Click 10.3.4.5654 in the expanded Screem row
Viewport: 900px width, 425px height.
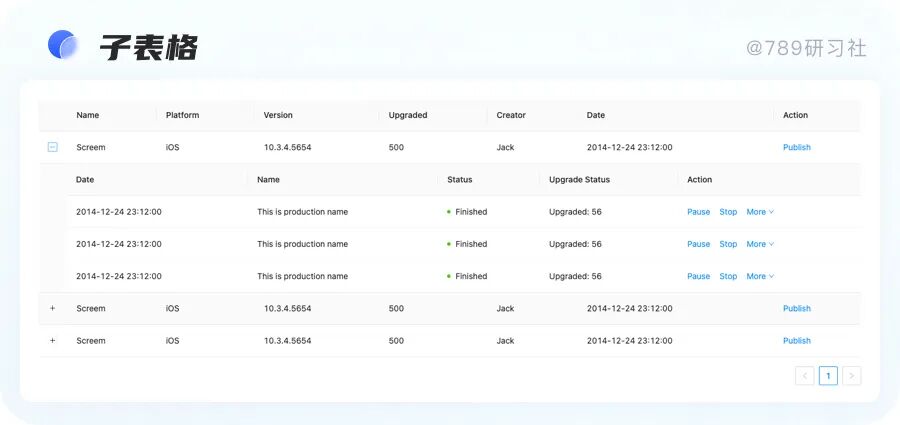(x=288, y=148)
